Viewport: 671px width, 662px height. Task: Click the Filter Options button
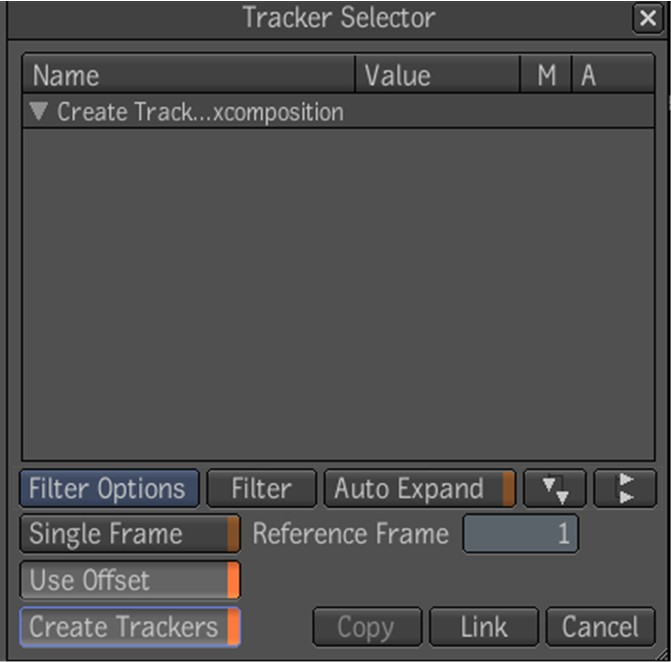[x=108, y=489]
